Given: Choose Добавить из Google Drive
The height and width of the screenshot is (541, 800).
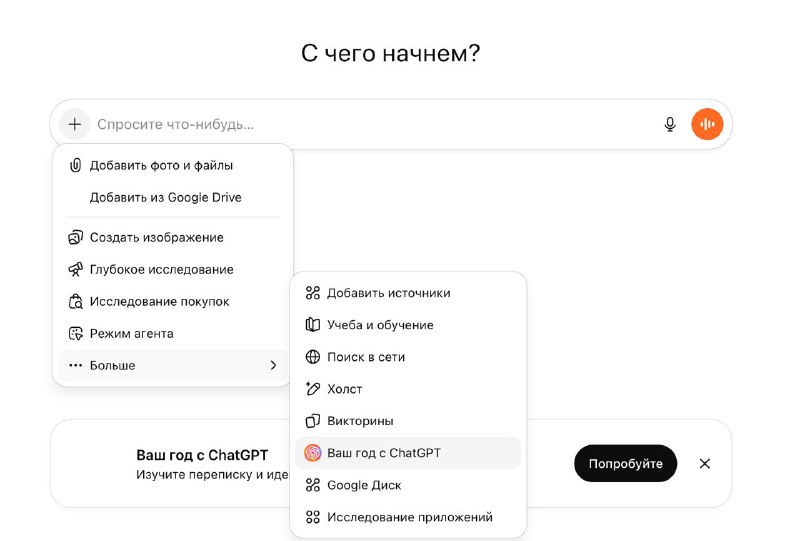Looking at the screenshot, I should tap(173, 198).
